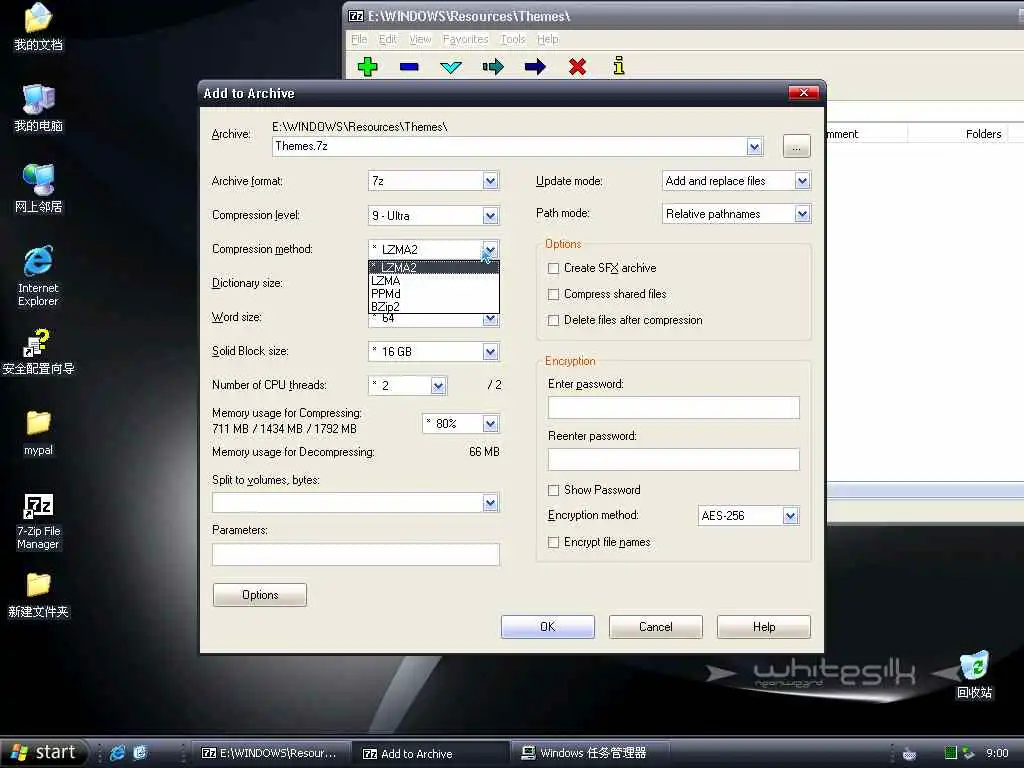Viewport: 1024px width, 768px height.
Task: Open the Update mode dropdown
Action: point(802,181)
